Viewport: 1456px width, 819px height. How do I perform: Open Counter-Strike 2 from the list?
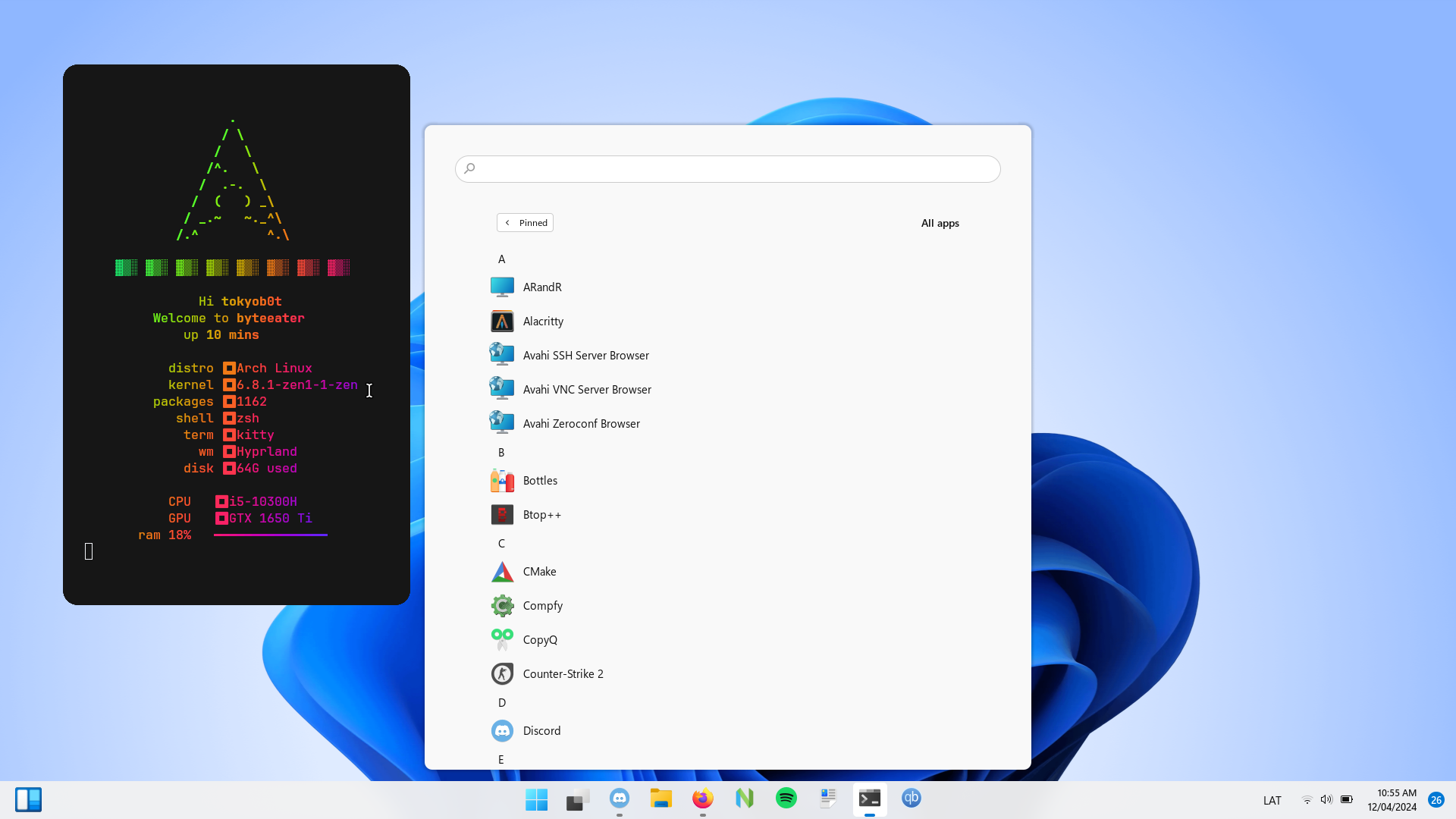(562, 674)
